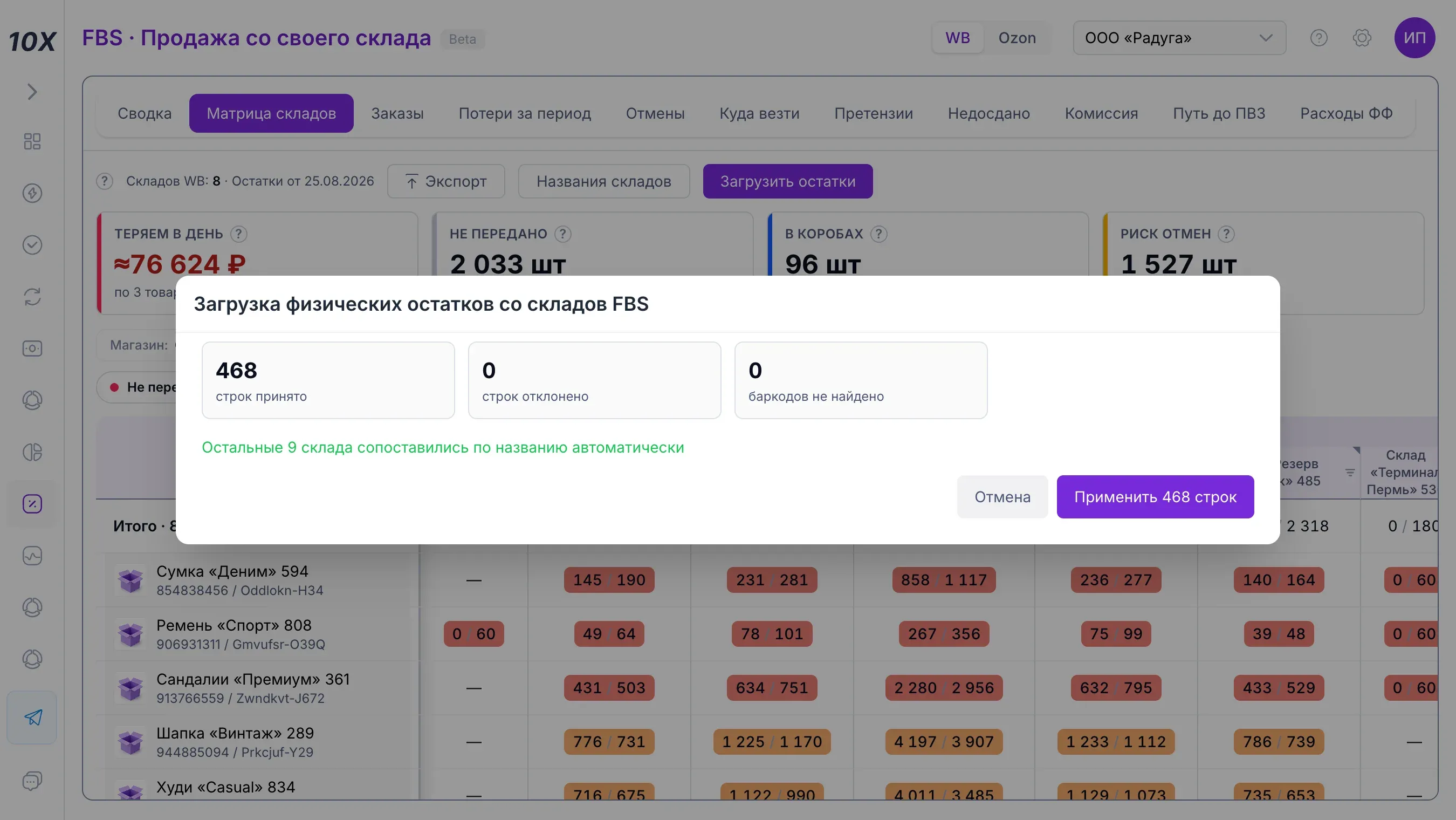Screen dimensions: 1456x820
Task: Open the Отмены tab
Action: tap(655, 113)
